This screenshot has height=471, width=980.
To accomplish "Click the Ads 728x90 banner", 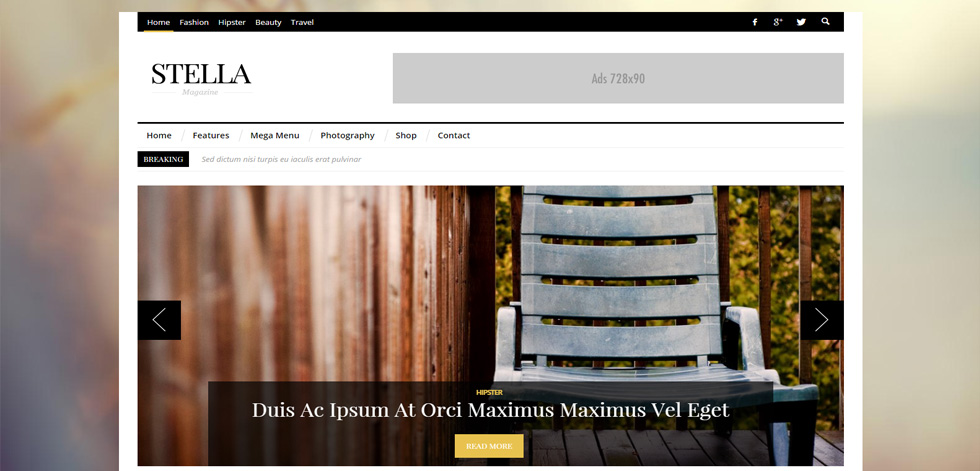I will tap(618, 78).
